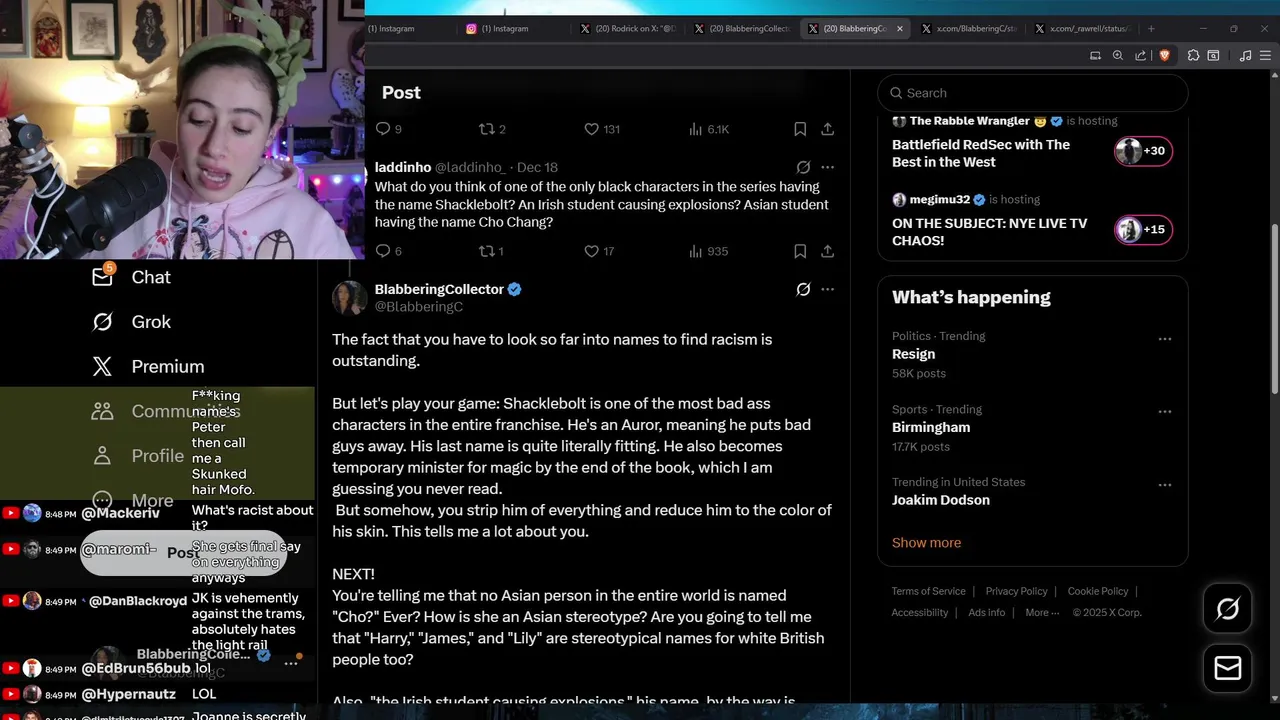
Task: Open trending topic Joakim Dodson
Action: click(941, 500)
